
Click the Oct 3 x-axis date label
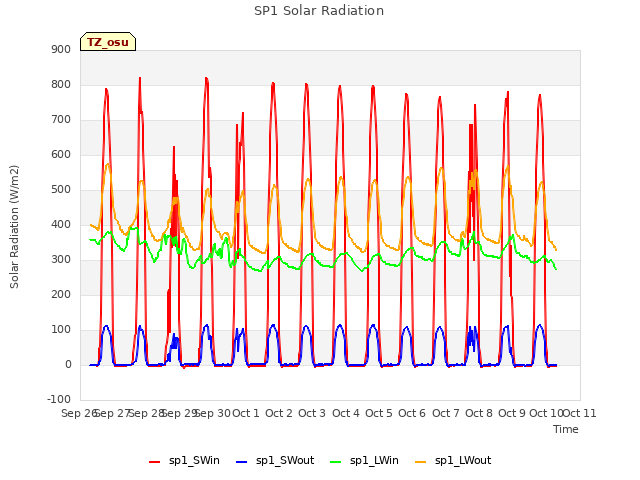pyautogui.click(x=312, y=413)
